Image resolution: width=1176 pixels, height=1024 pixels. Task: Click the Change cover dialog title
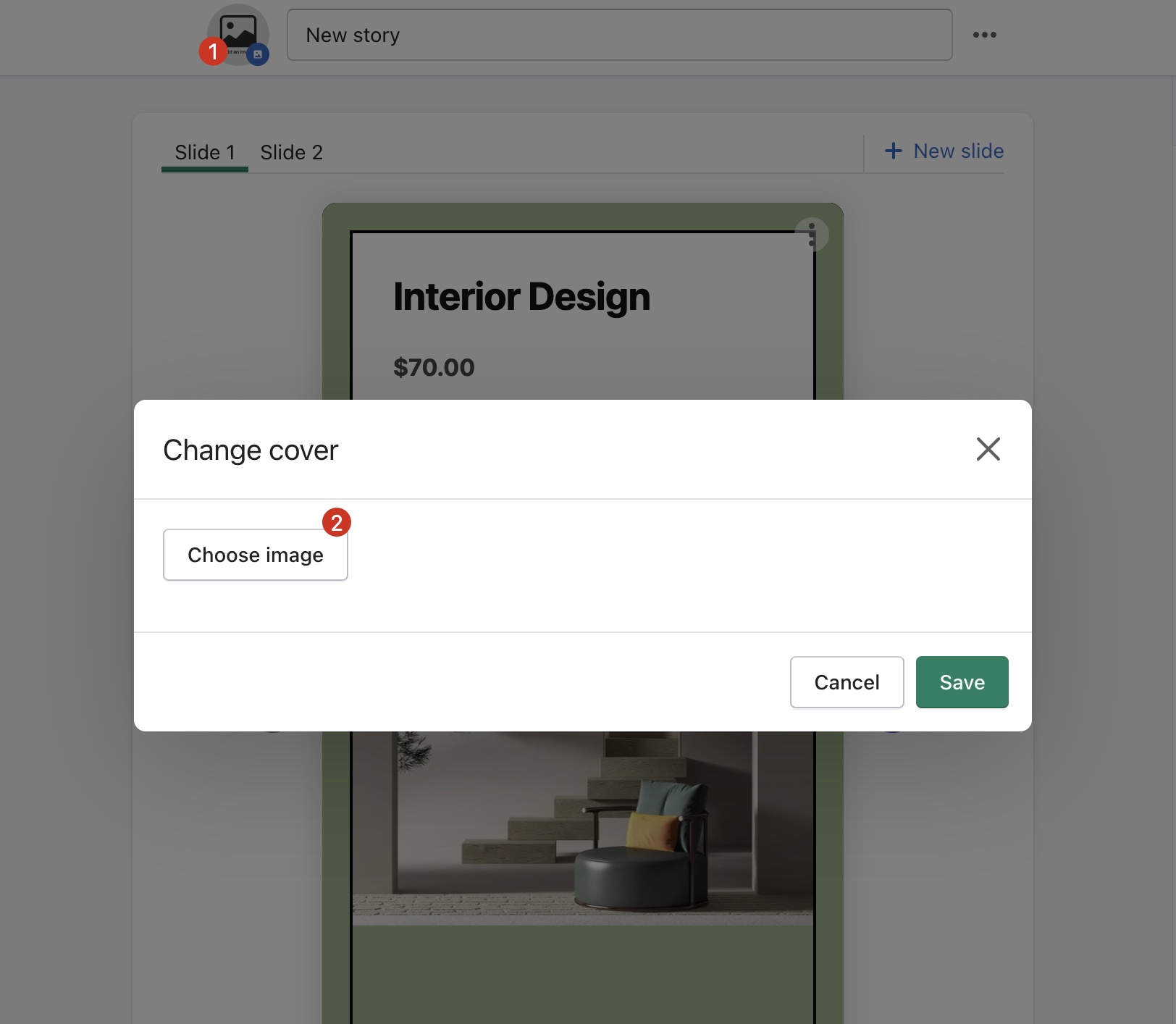coord(251,450)
